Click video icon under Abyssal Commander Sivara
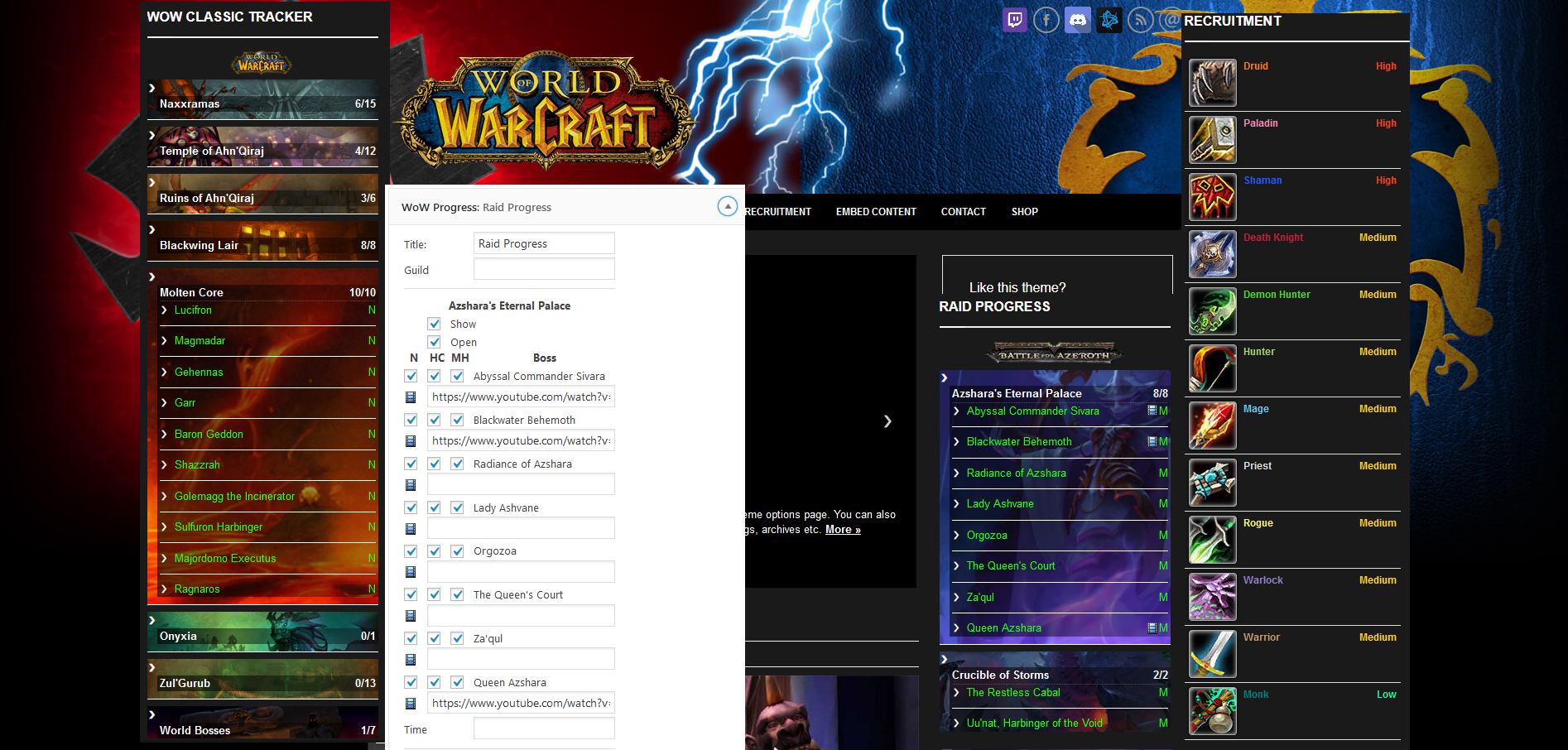The height and width of the screenshot is (750, 1568). [x=411, y=397]
